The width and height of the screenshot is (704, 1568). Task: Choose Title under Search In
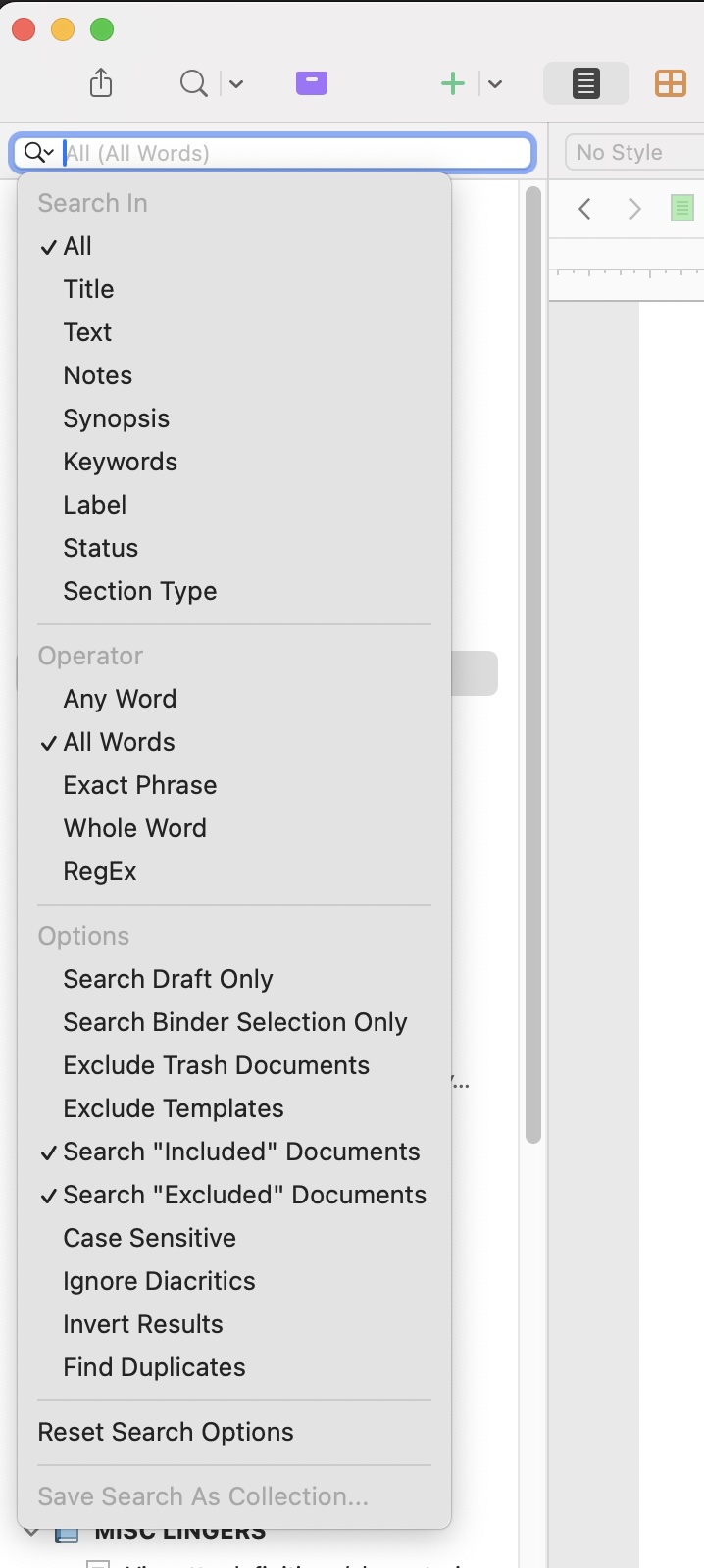click(88, 289)
